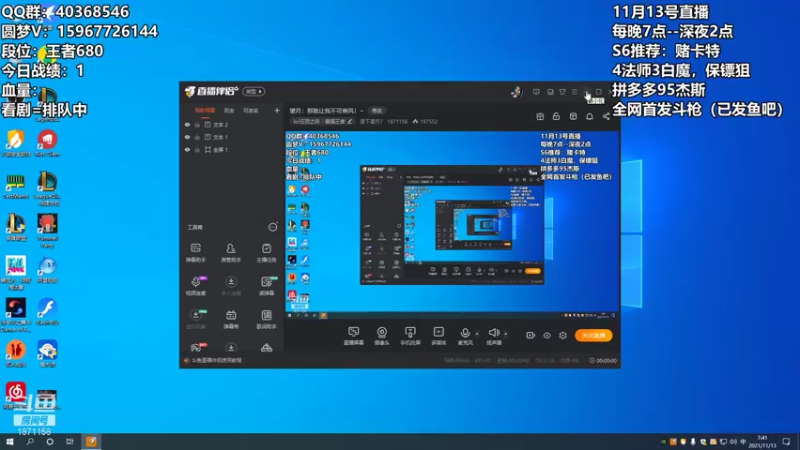
Task: Add a new scene with the plus icon
Action: point(277,110)
